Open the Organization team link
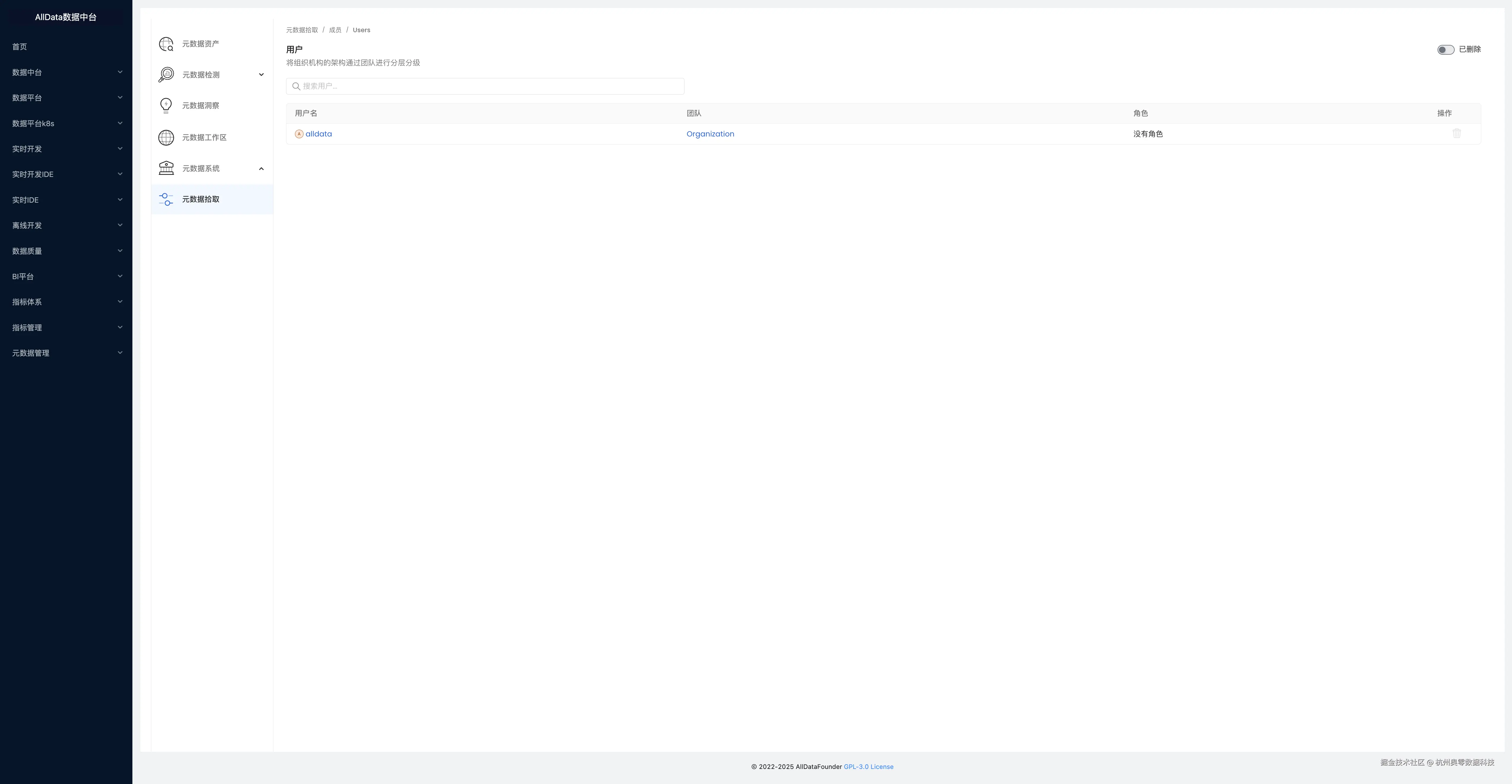This screenshot has width=1512, height=784. point(710,134)
